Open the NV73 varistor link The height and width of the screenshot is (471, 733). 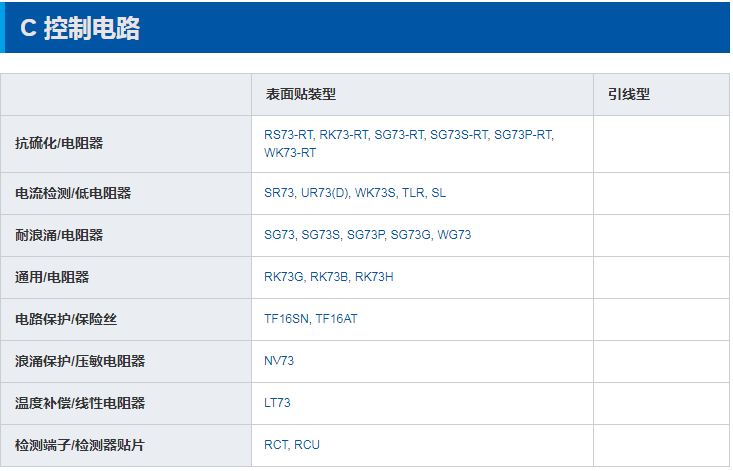[x=279, y=361]
